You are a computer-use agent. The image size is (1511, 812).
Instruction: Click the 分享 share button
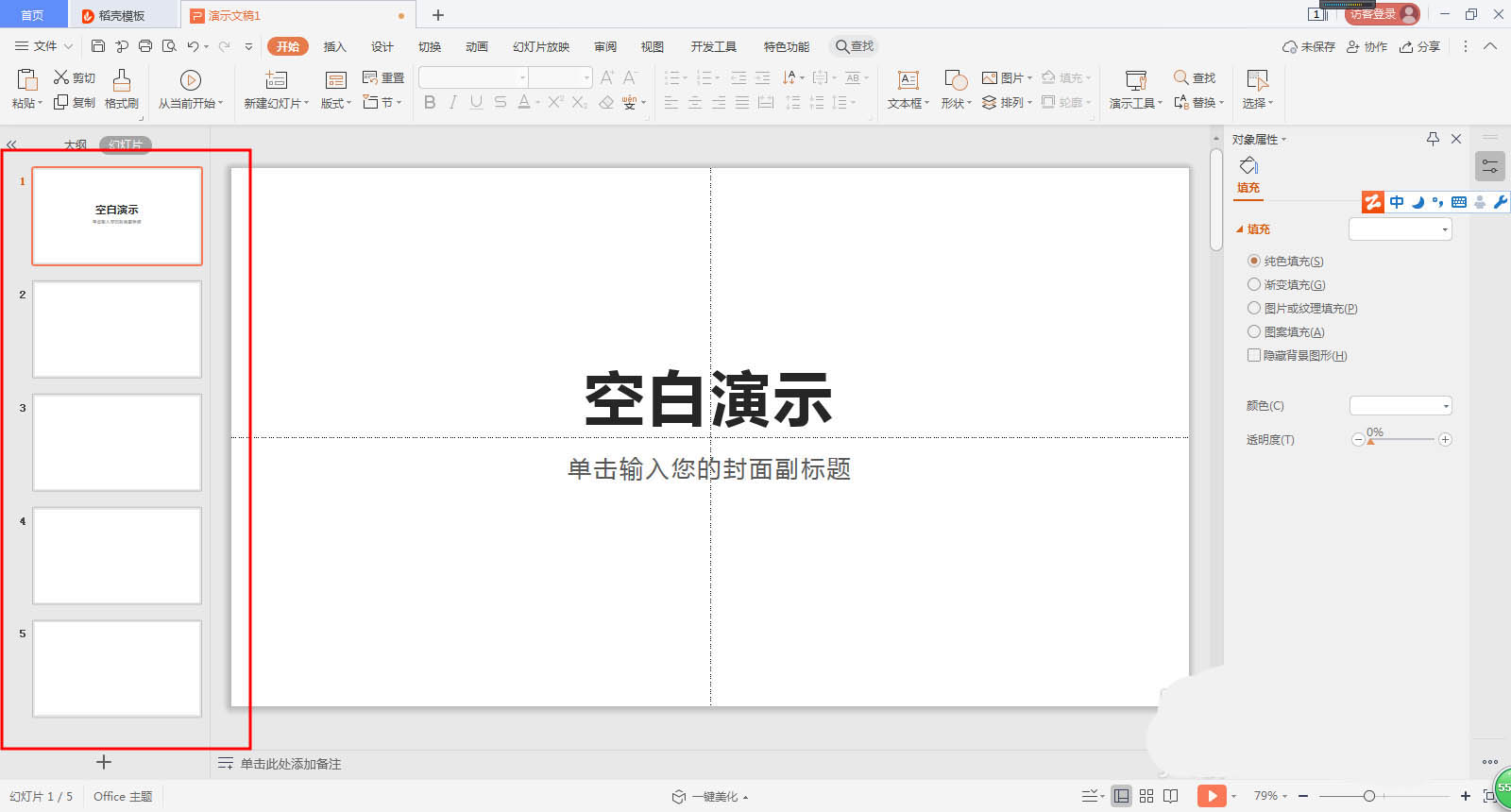tap(1419, 46)
